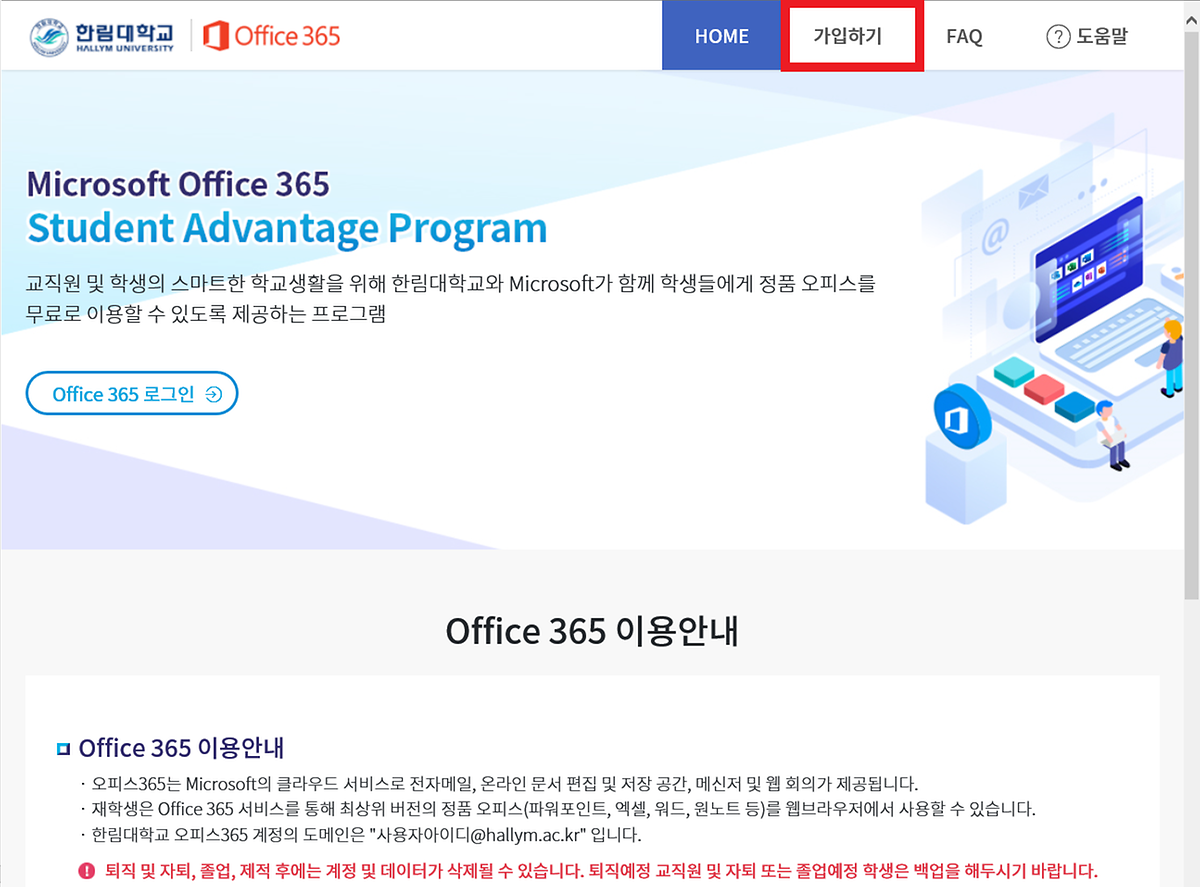
Task: Click the Student Advantage Program heading
Action: point(286,227)
